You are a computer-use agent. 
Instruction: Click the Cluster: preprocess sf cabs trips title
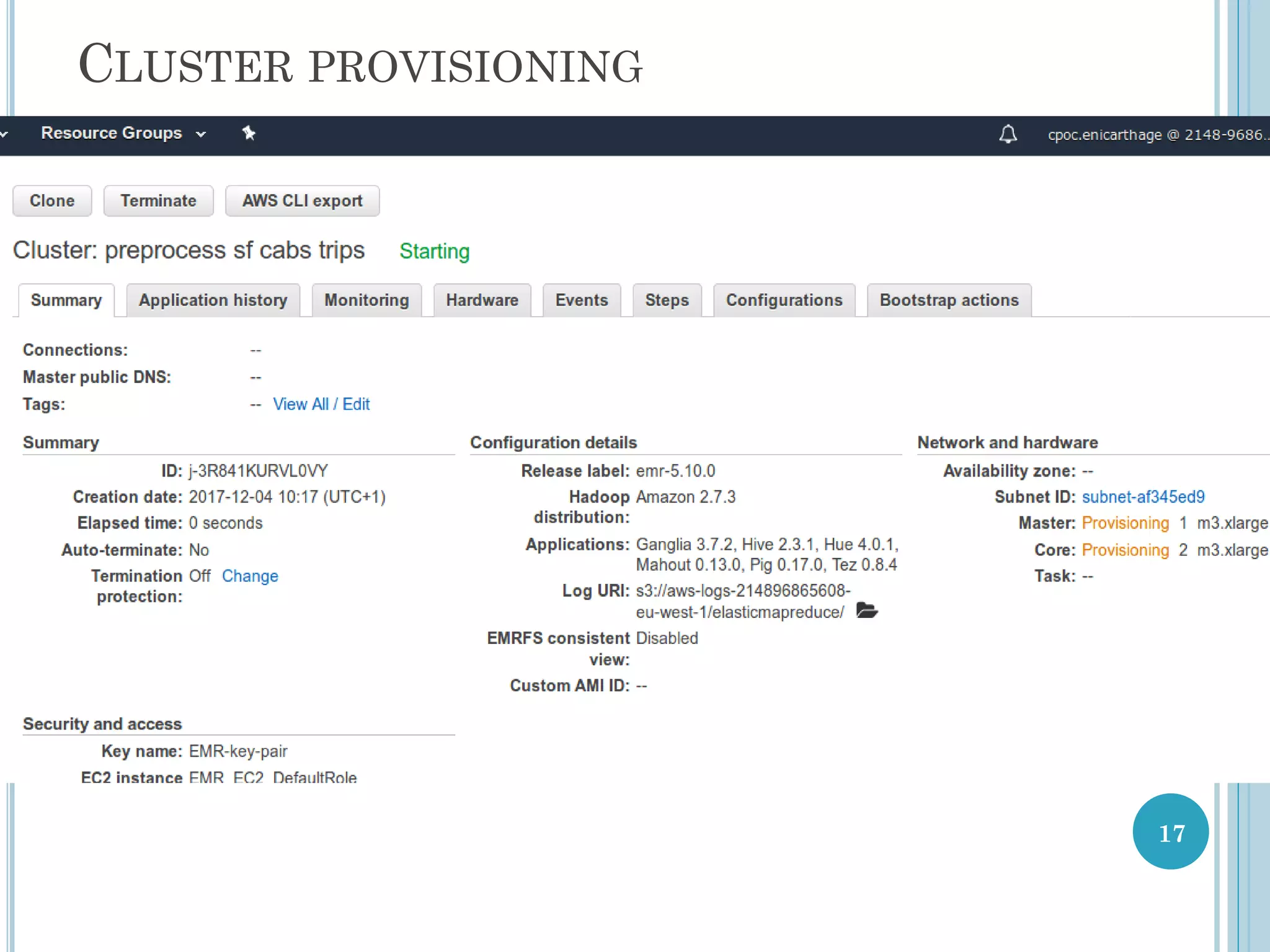click(x=189, y=250)
